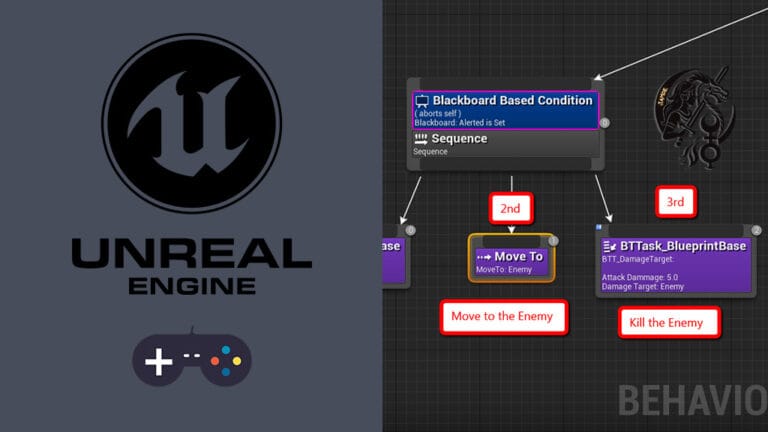Select the Blackboard Based Condition decorator
Image resolution: width=768 pixels, height=432 pixels.
[505, 110]
